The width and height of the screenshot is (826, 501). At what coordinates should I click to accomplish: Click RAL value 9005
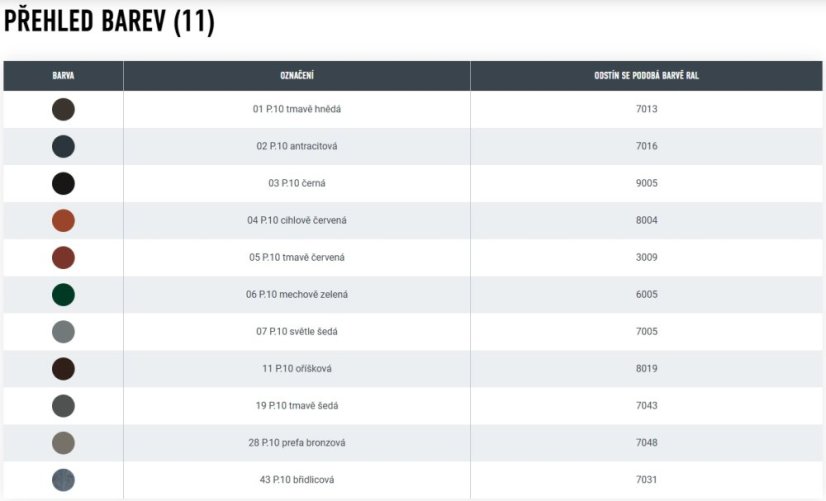(x=646, y=183)
